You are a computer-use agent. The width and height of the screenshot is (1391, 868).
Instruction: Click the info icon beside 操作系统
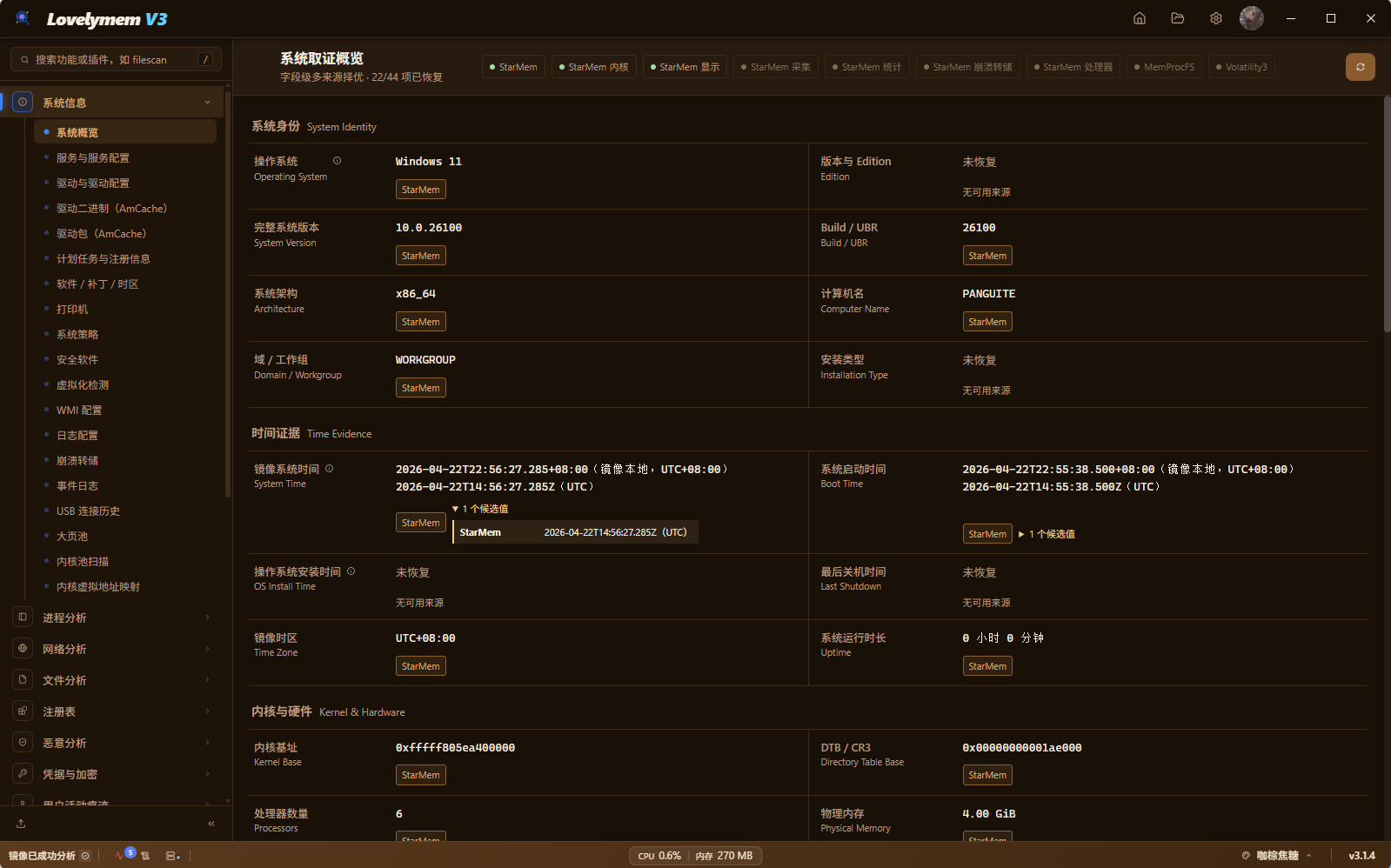337,161
